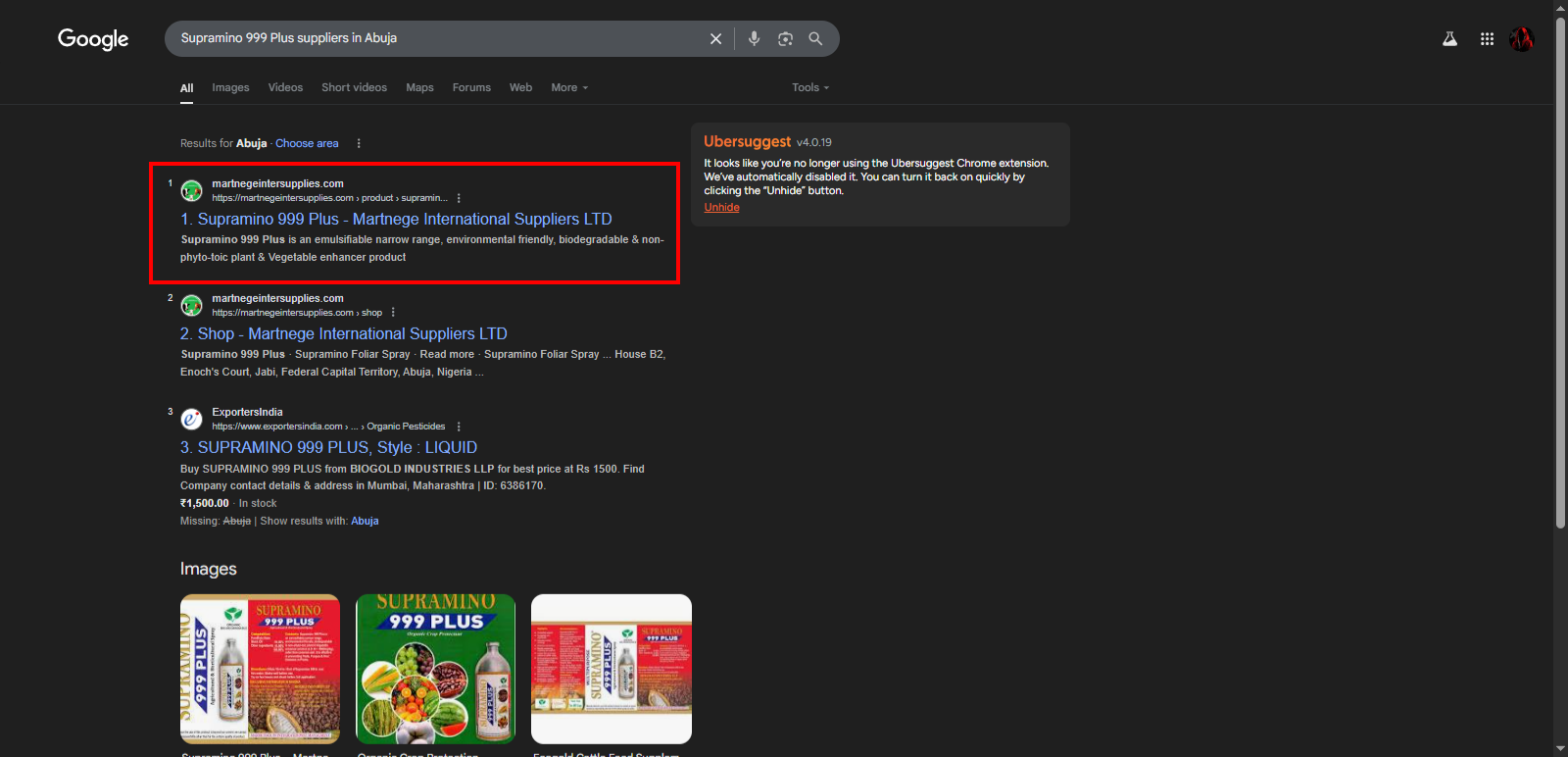This screenshot has height=757, width=1568.
Task: Submit search using magnifier icon
Action: pos(815,39)
